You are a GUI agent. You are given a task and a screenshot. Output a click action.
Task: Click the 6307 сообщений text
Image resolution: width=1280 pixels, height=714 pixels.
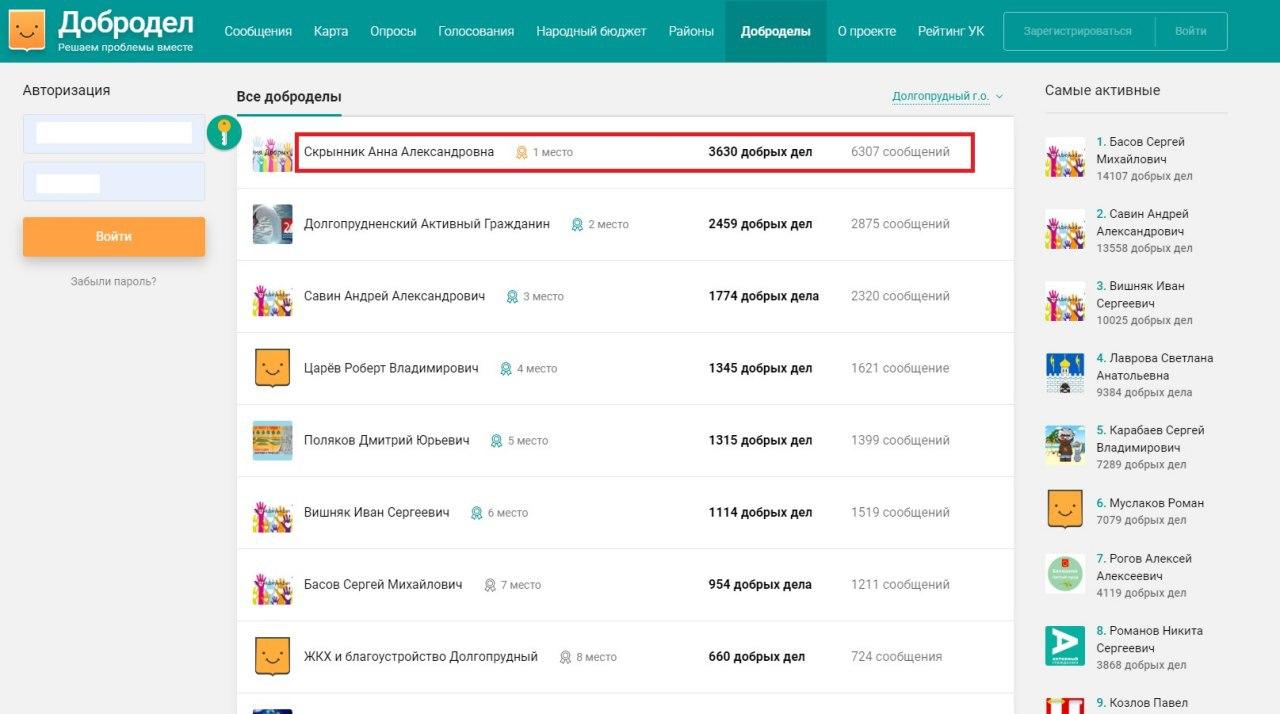point(900,152)
